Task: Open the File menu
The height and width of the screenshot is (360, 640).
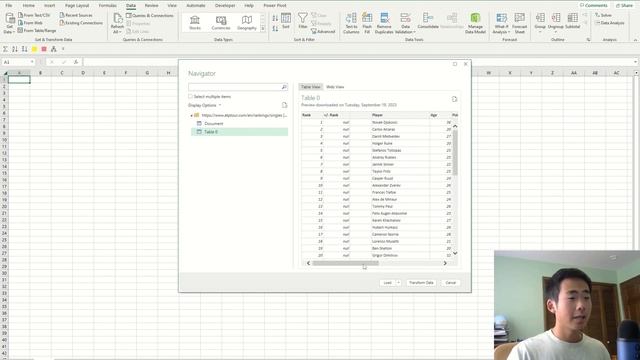Action: pyautogui.click(x=9, y=6)
